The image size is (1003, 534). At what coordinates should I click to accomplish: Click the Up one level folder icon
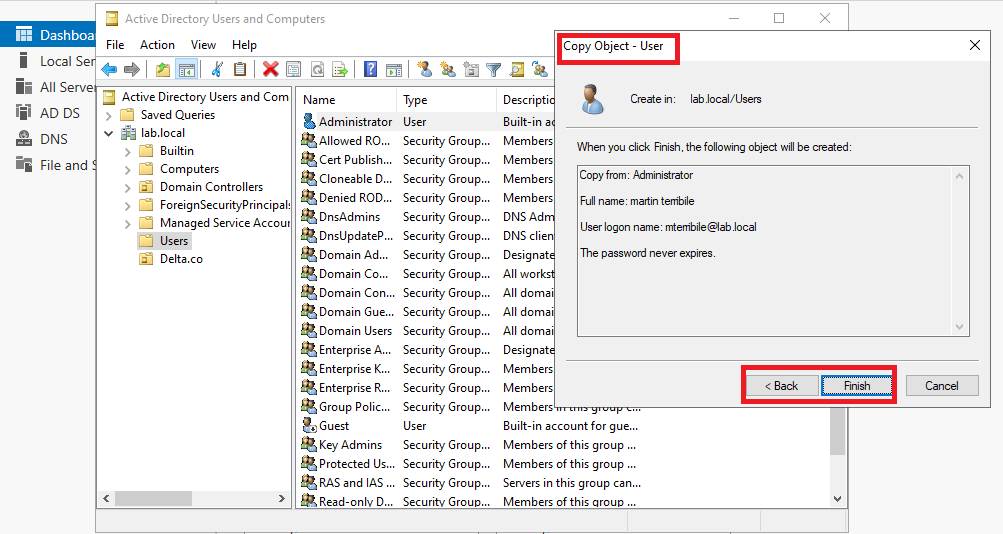pyautogui.click(x=162, y=69)
